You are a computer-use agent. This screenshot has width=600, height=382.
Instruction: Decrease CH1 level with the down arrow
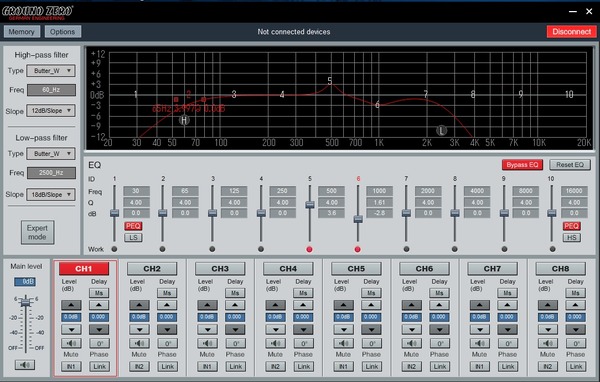(x=71, y=329)
